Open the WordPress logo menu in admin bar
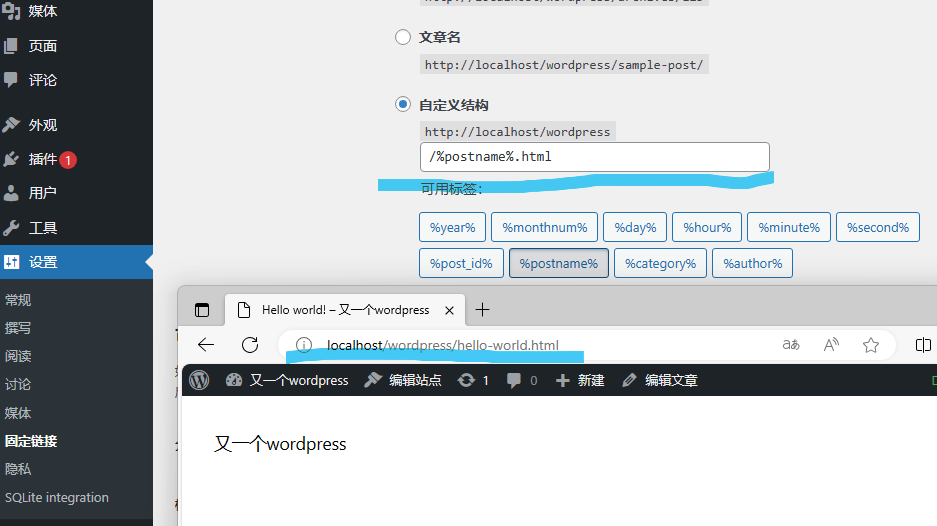Image resolution: width=937 pixels, height=526 pixels. point(200,380)
